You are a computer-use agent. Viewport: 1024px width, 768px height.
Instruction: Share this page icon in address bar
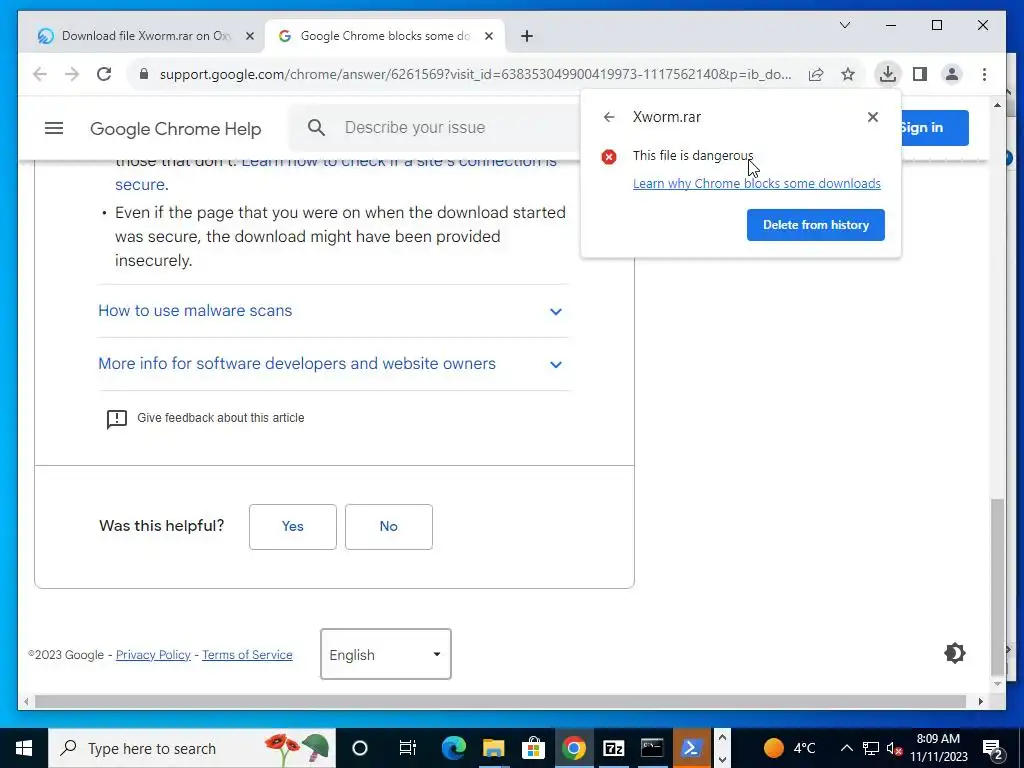[816, 74]
